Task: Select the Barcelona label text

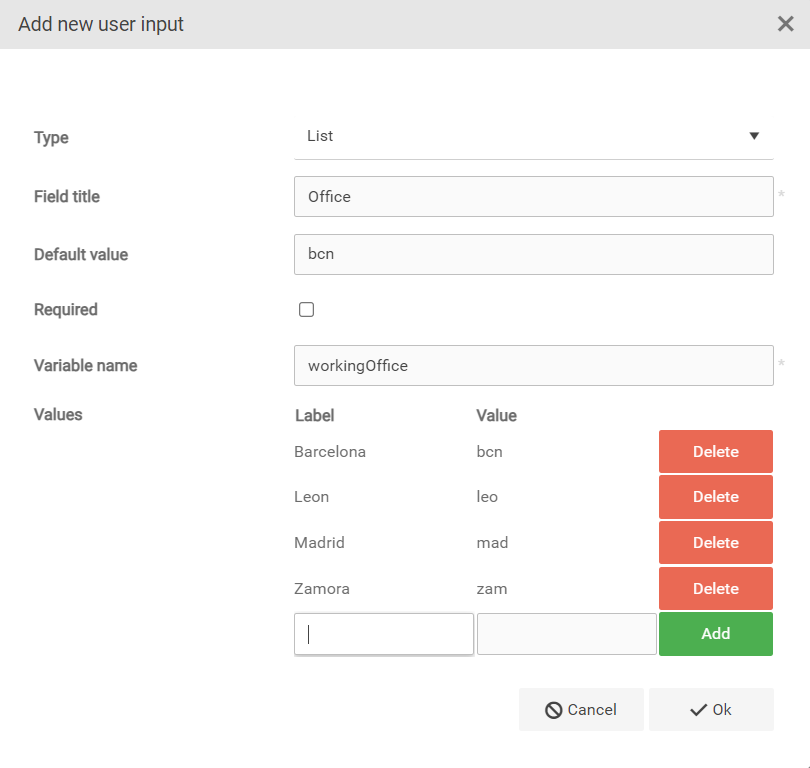Action: click(330, 452)
